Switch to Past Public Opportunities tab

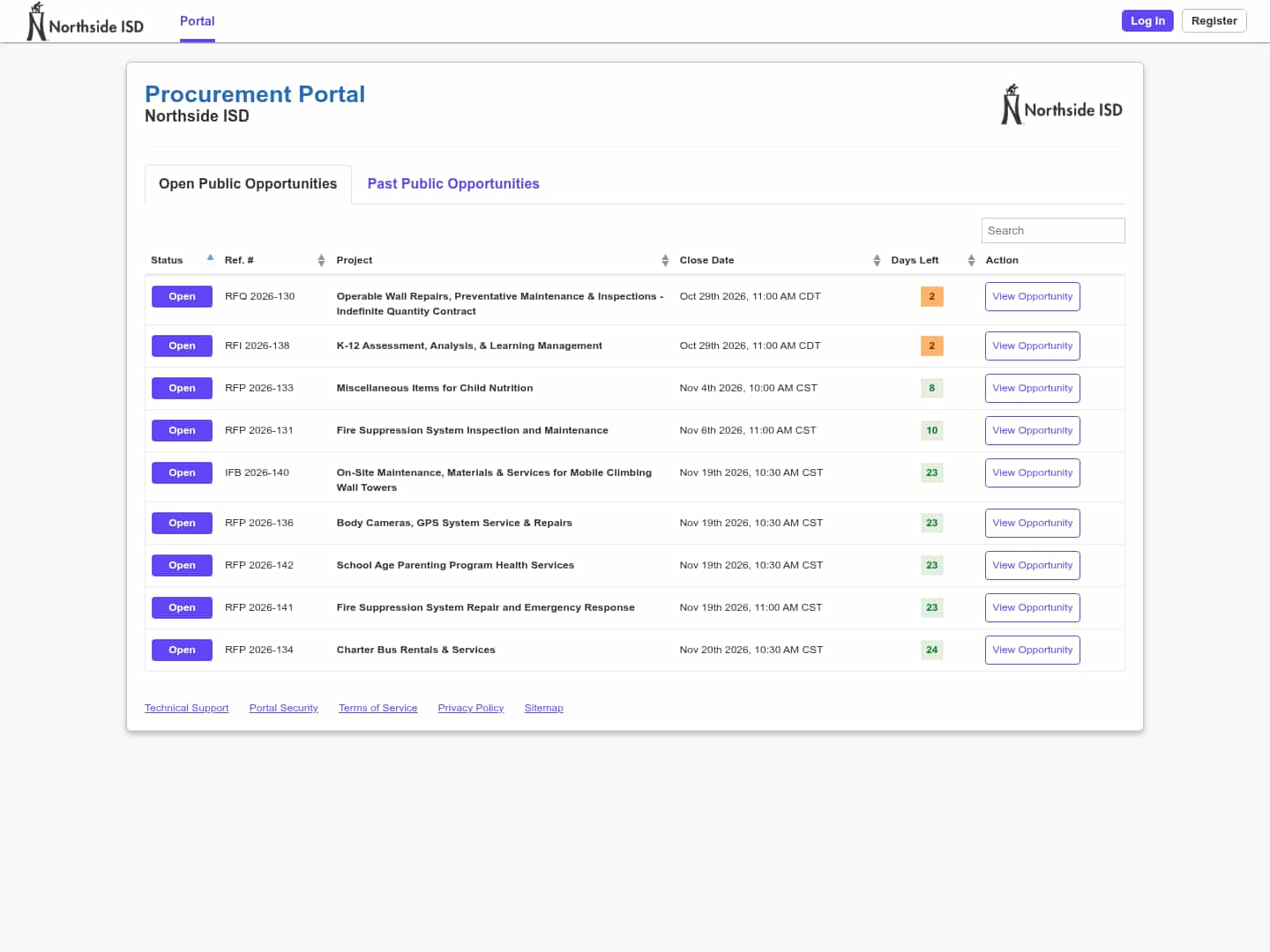[453, 183]
